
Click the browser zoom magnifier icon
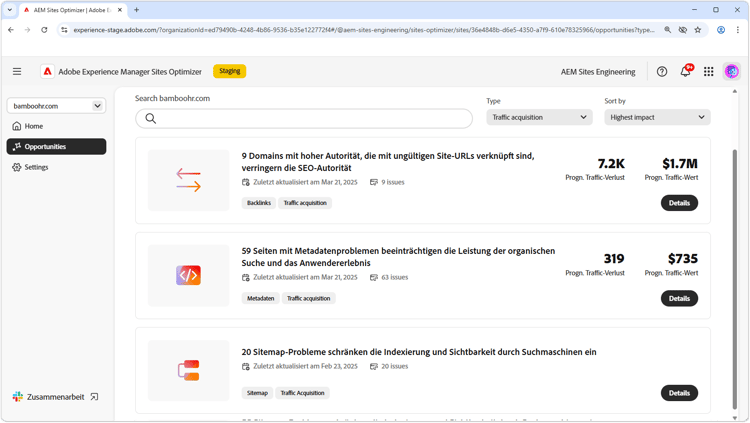pos(667,30)
